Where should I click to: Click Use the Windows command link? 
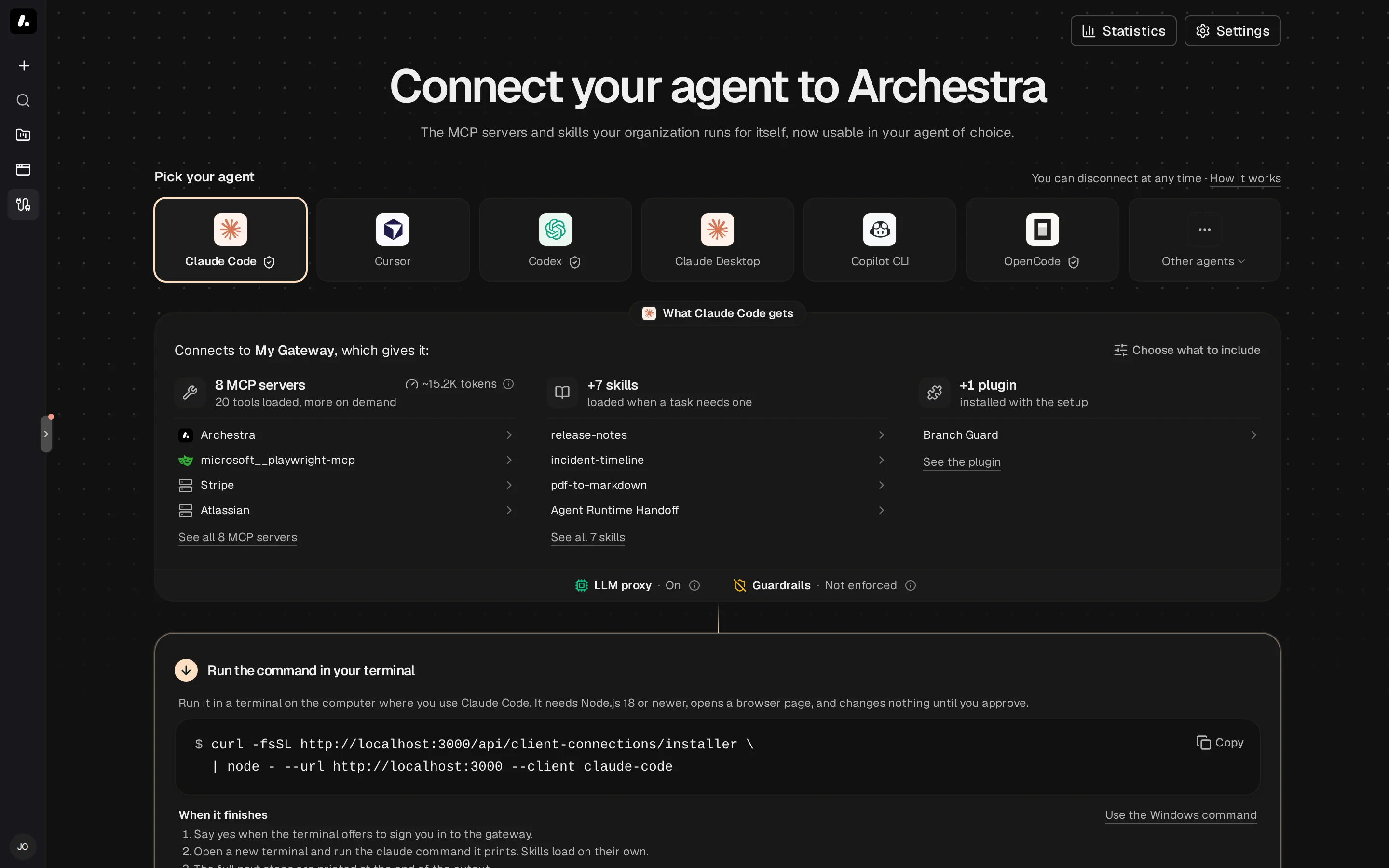[1181, 815]
